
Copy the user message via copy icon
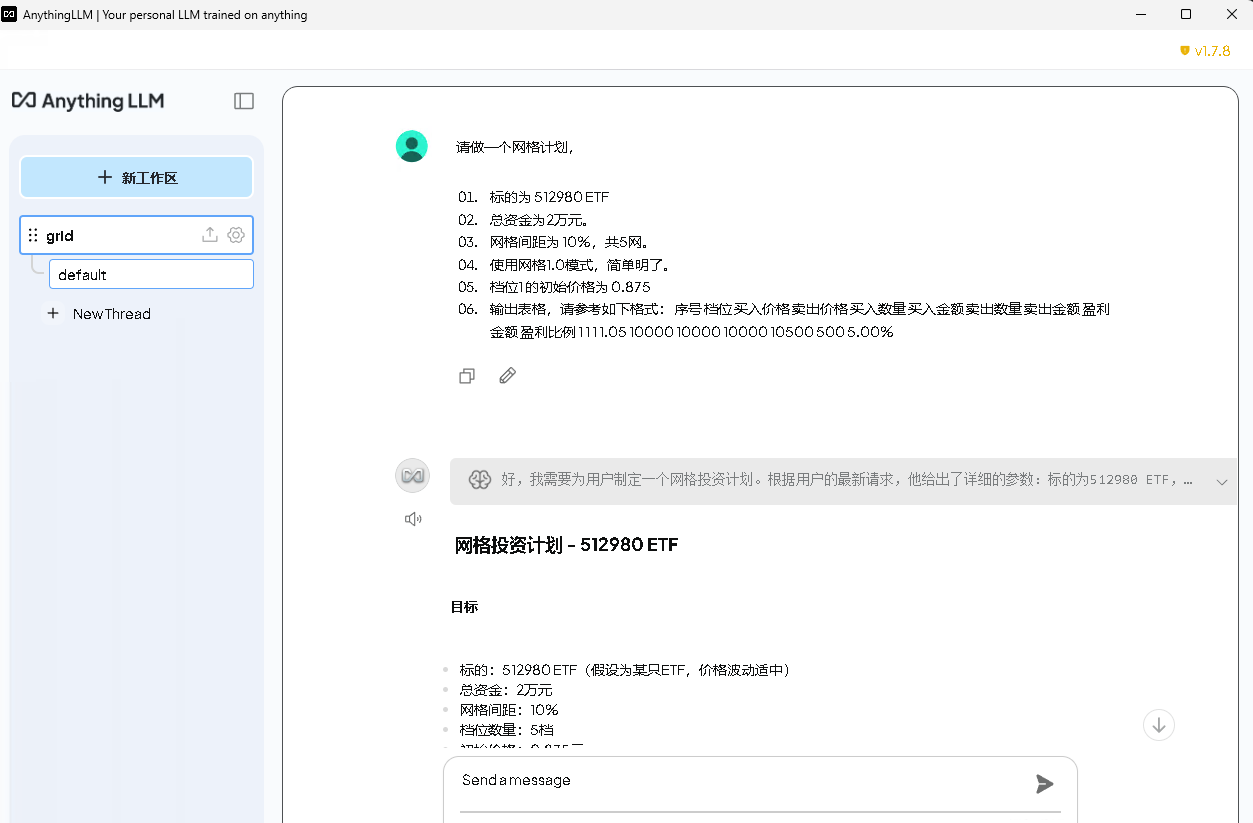[467, 376]
